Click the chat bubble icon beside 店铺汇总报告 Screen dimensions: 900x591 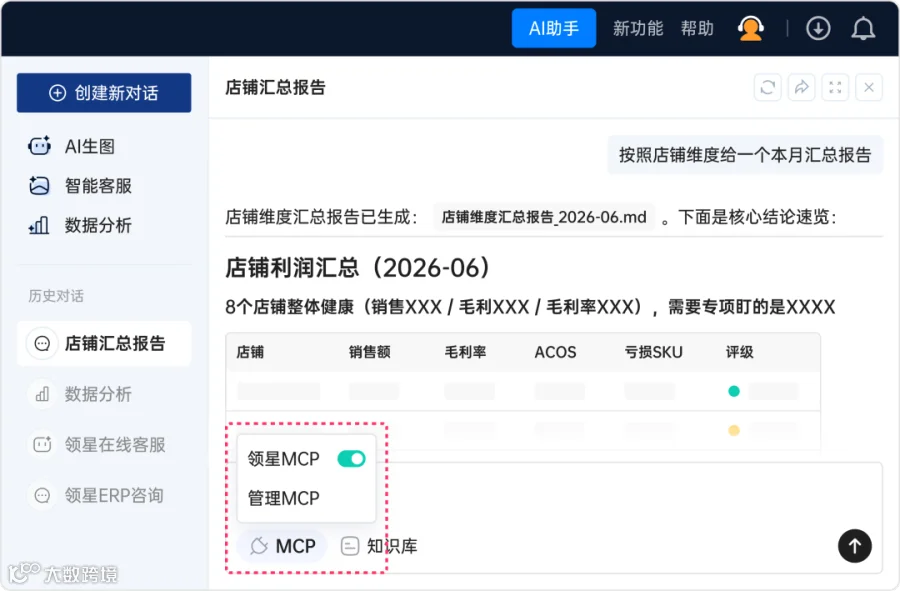tap(42, 344)
